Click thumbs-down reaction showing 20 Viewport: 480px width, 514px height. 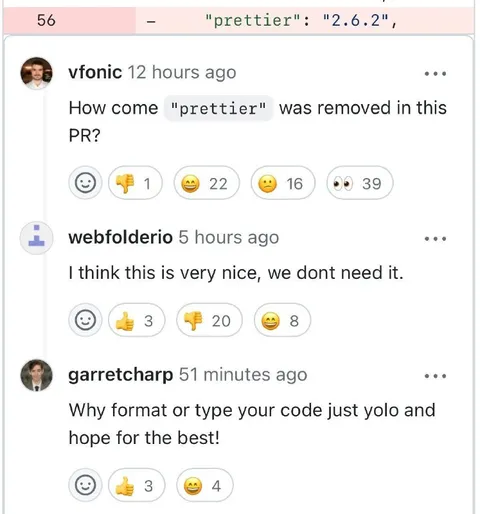(209, 320)
